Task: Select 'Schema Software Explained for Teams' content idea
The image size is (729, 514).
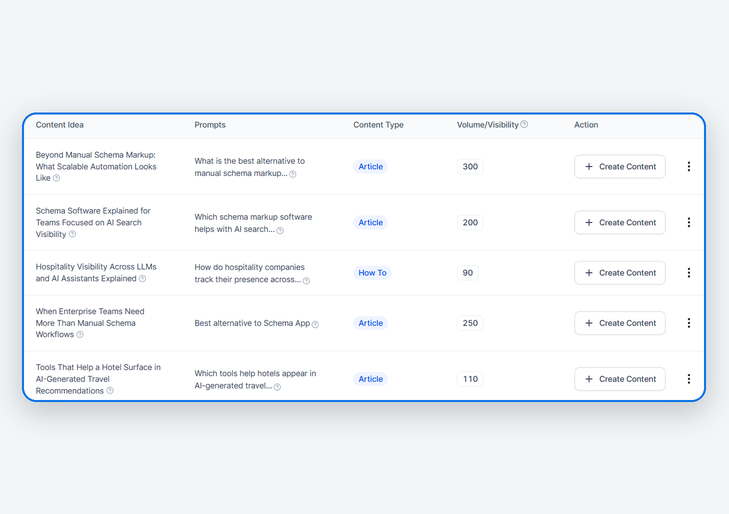Action: pos(93,222)
